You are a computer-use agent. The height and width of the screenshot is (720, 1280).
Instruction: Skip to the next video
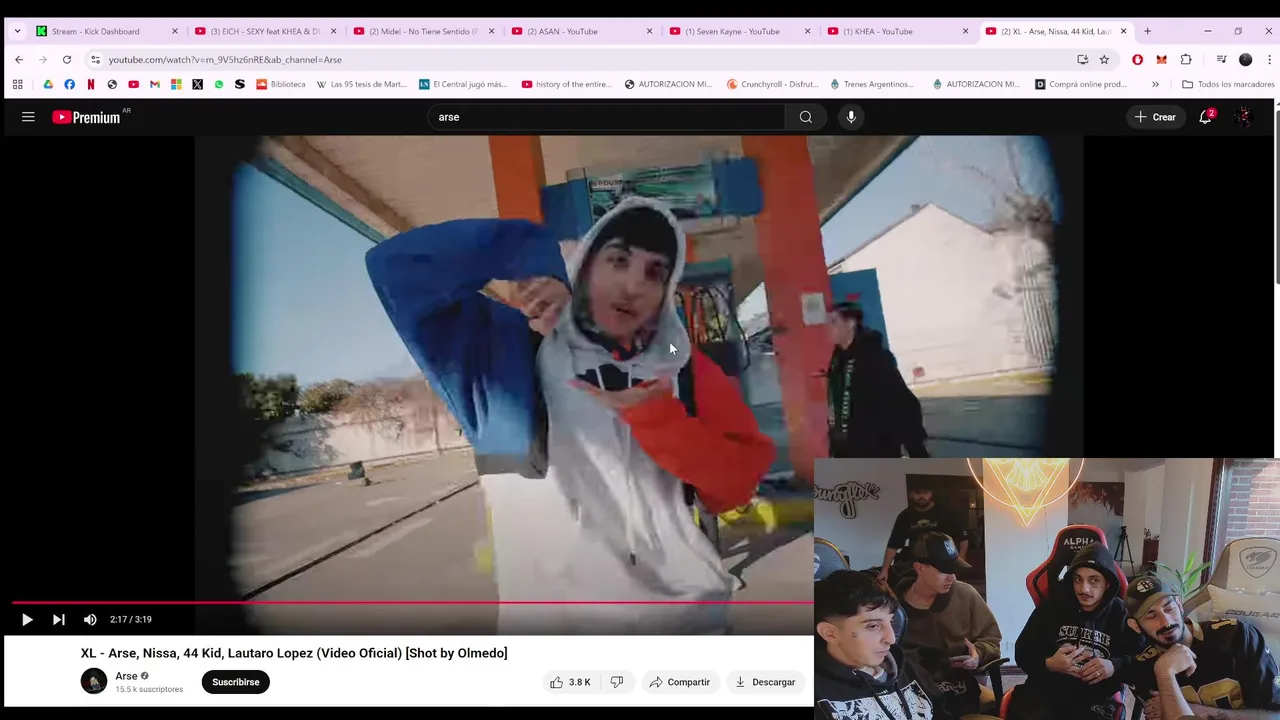[x=58, y=619]
